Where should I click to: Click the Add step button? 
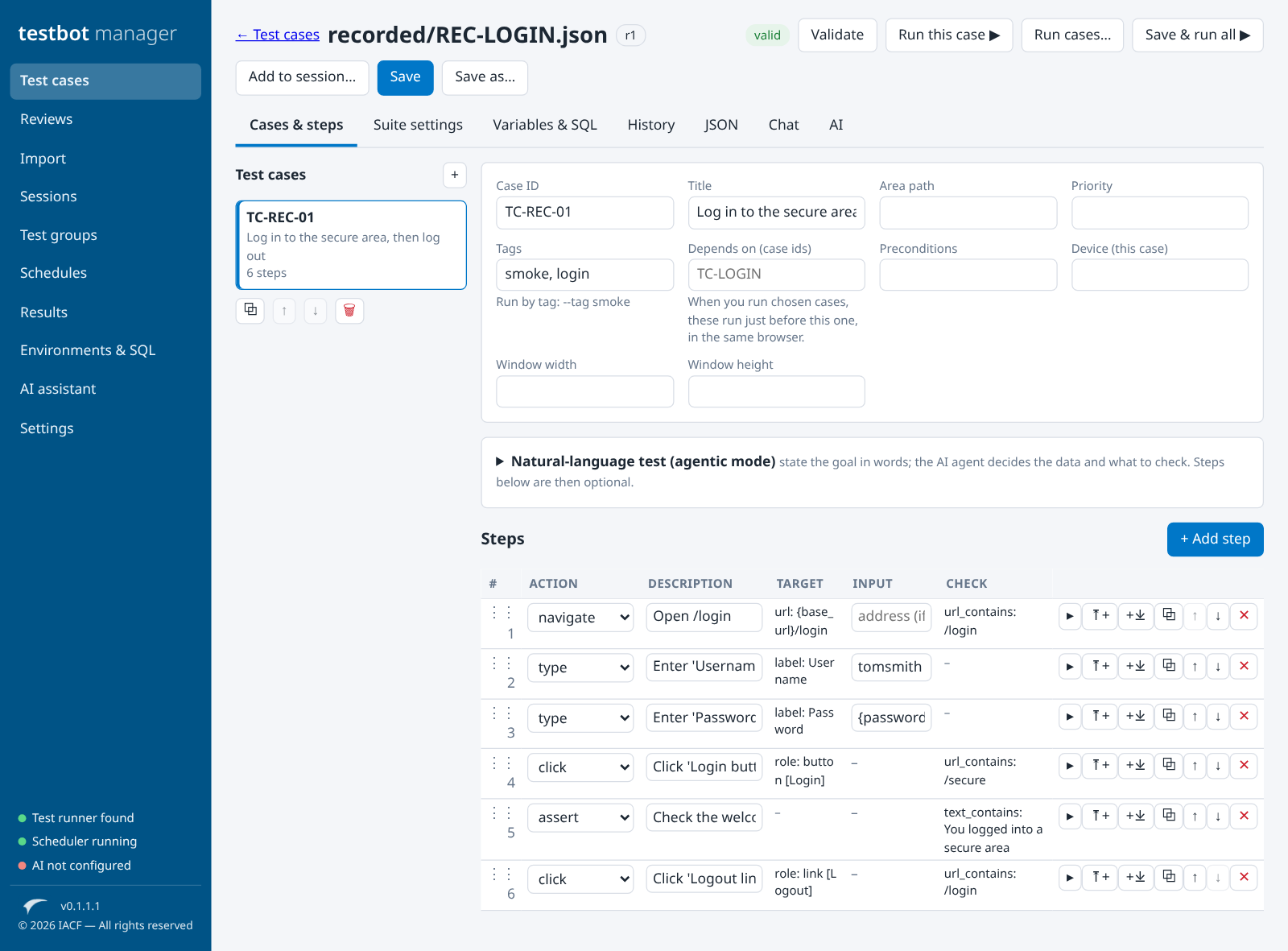(x=1215, y=539)
